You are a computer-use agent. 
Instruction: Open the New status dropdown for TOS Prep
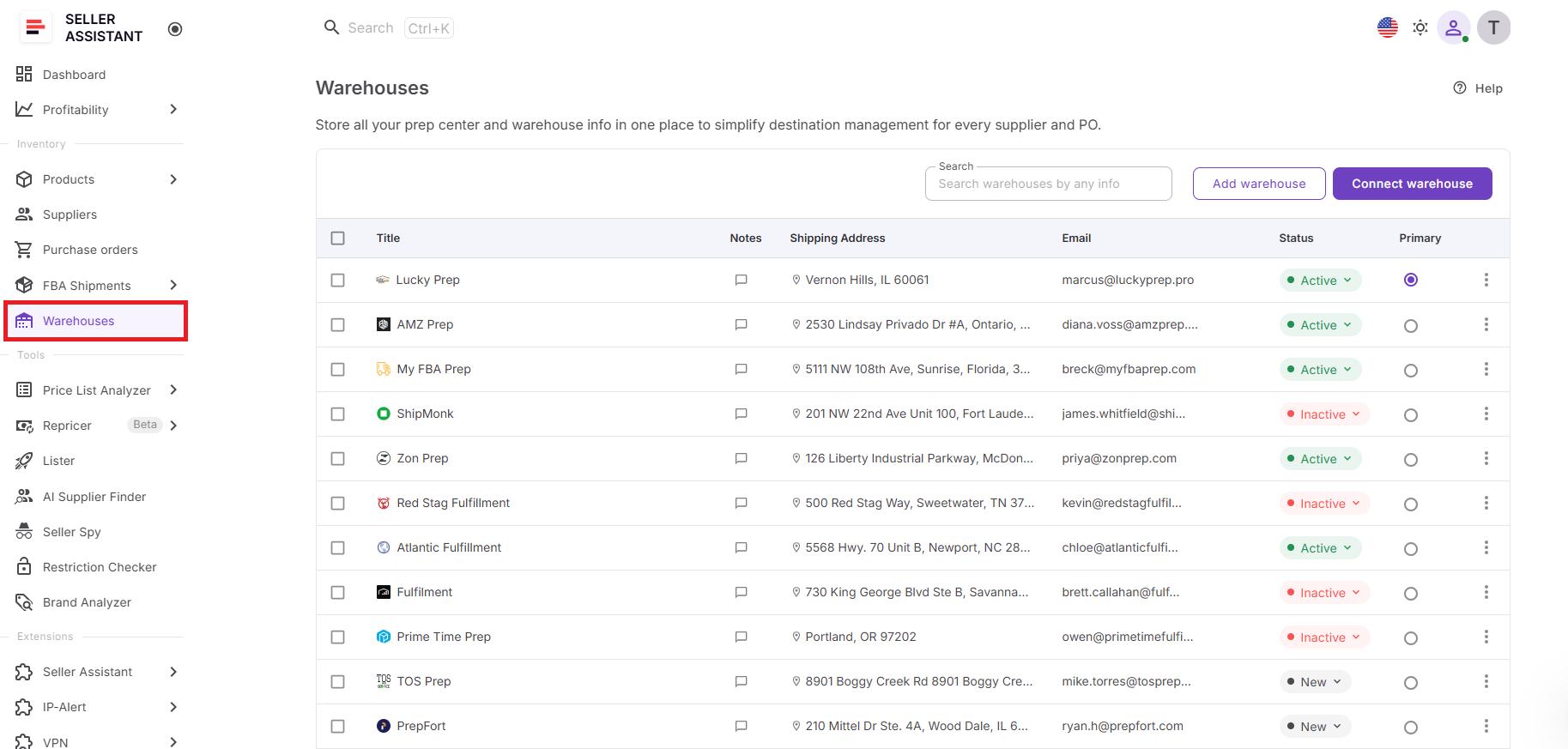point(1316,681)
